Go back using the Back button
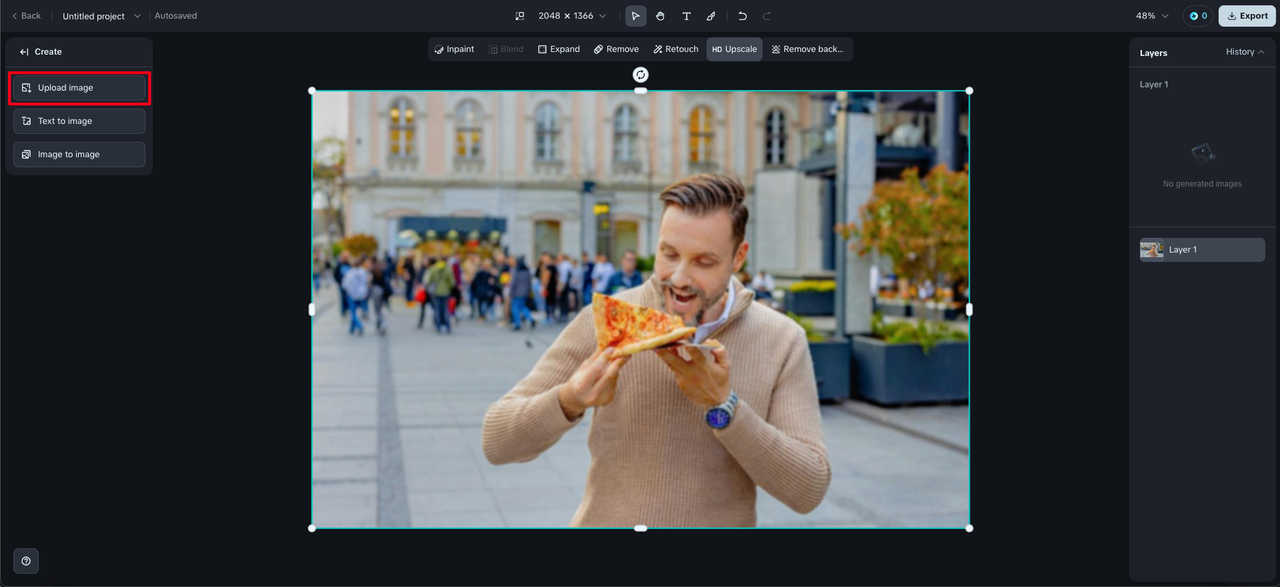 26,16
